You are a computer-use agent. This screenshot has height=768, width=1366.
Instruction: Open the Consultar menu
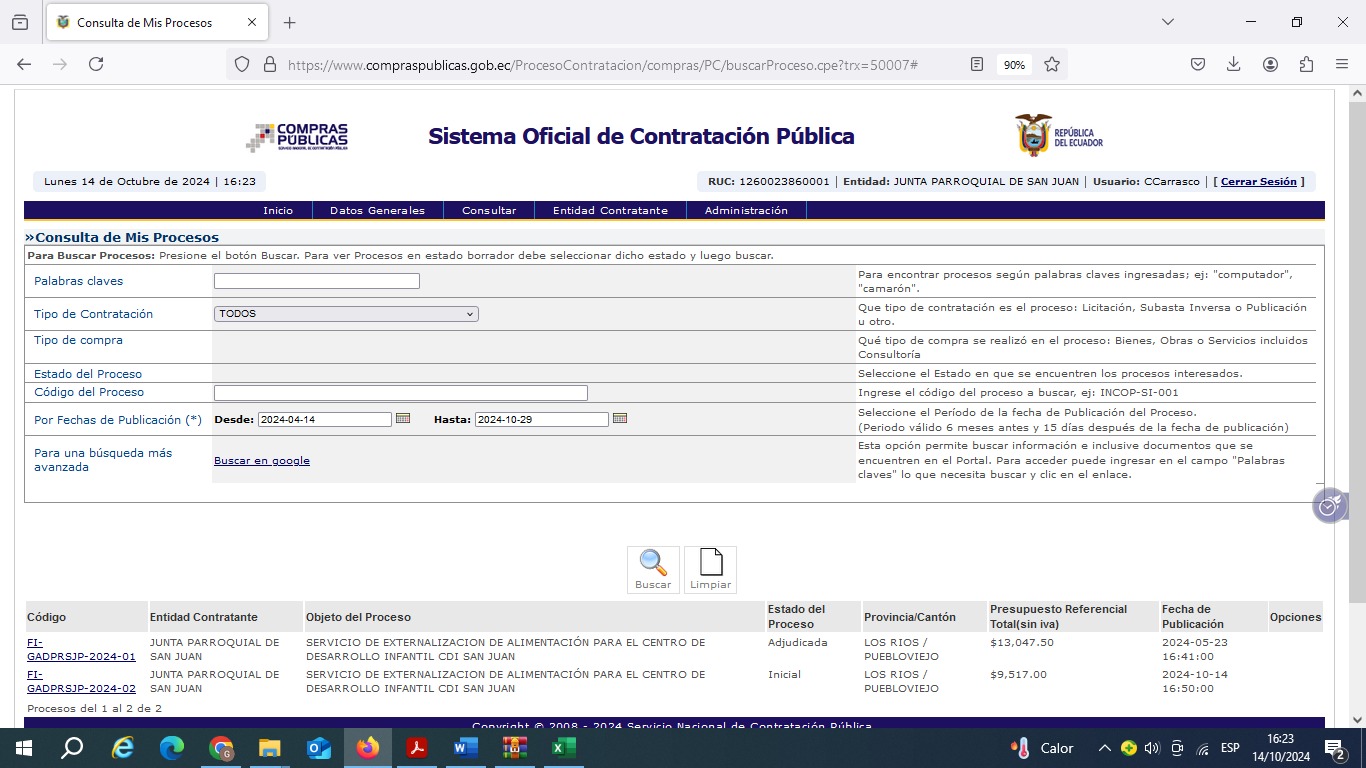click(489, 211)
